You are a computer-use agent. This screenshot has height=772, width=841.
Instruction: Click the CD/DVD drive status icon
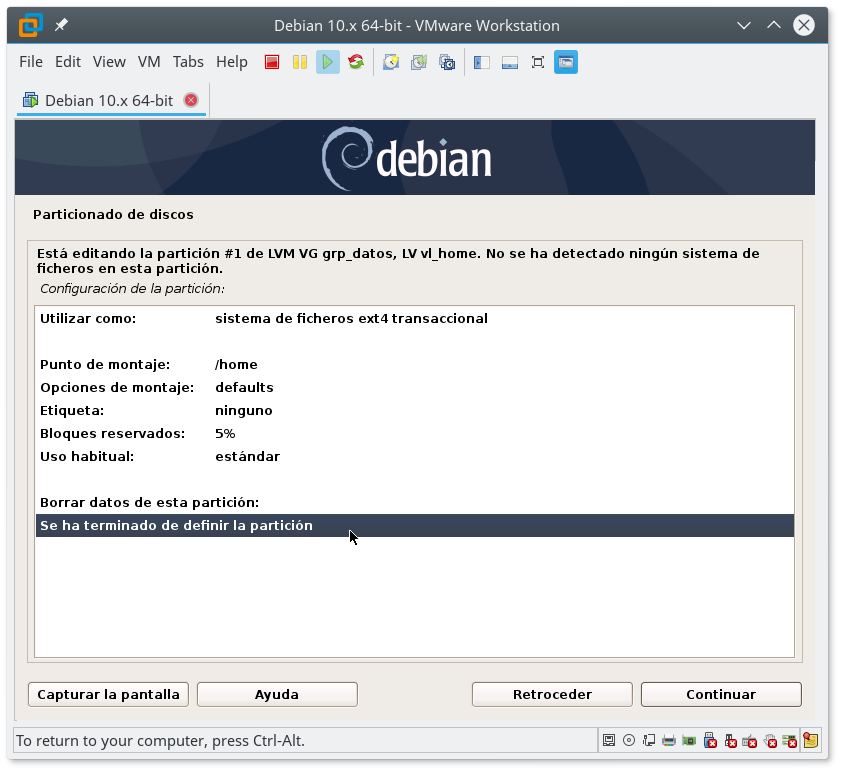(x=629, y=740)
